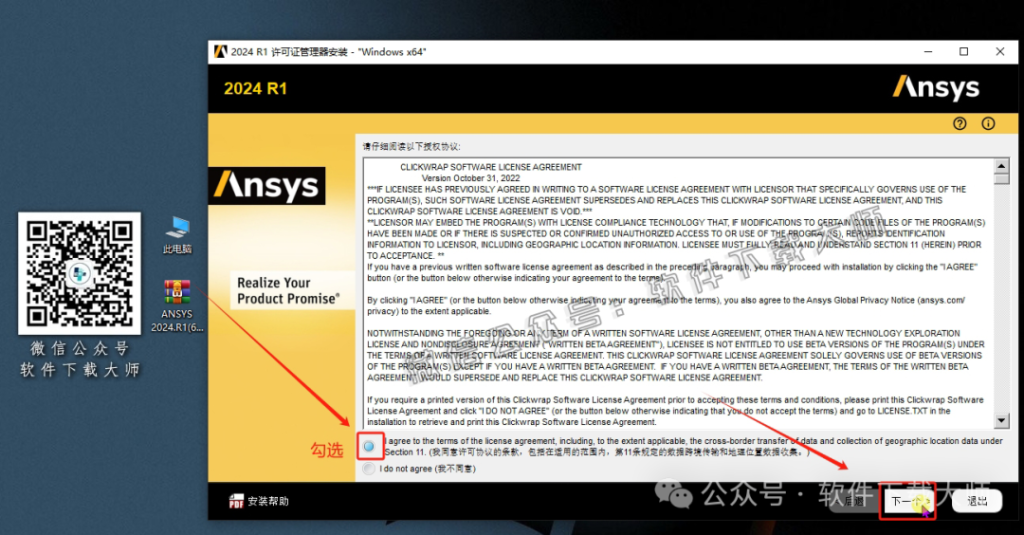Click the 安装帮助 help link
This screenshot has width=1024, height=535.
pos(268,501)
